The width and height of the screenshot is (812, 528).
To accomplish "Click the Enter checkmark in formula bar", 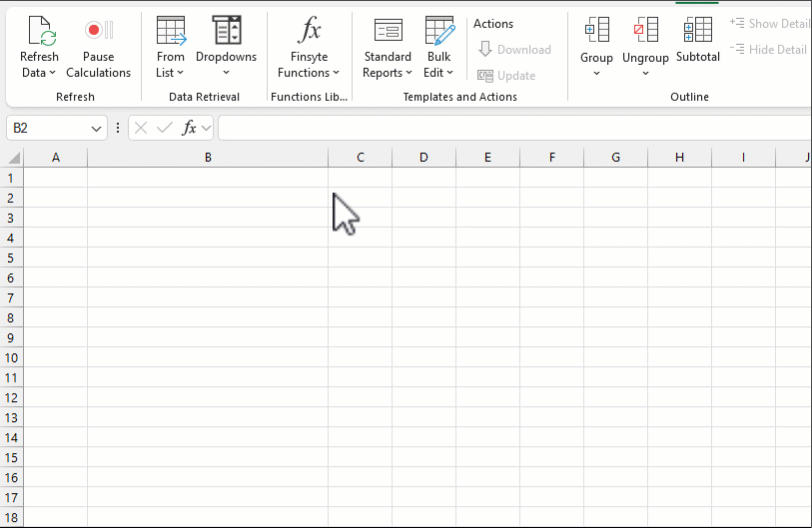I will (x=165, y=128).
